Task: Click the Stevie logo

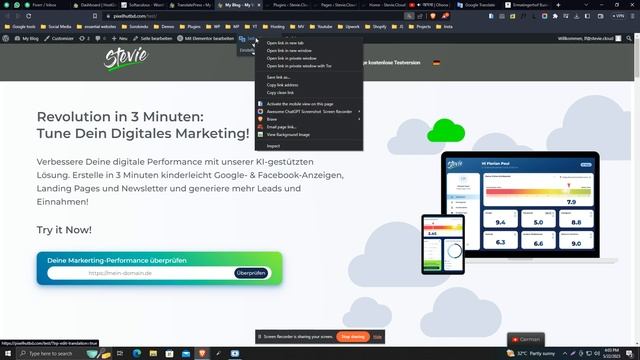Action: click(x=126, y=59)
